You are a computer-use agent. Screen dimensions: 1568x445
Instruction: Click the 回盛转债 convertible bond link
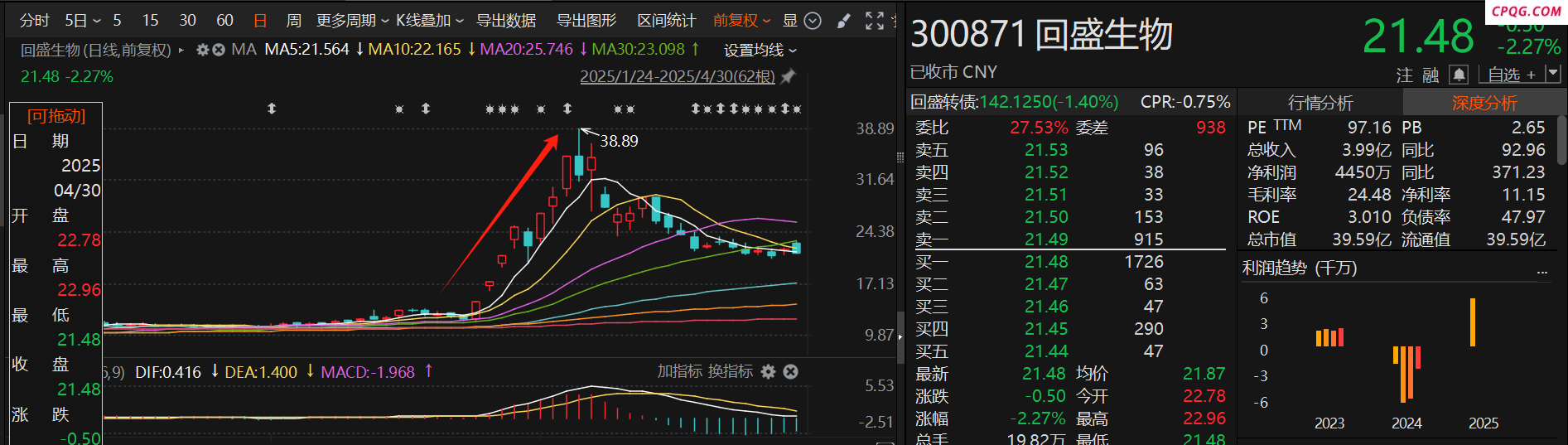[x=1015, y=102]
